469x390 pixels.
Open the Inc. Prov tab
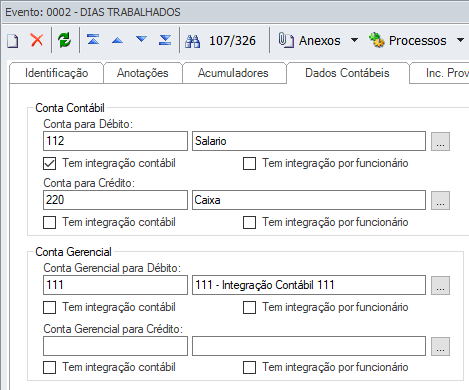440,73
